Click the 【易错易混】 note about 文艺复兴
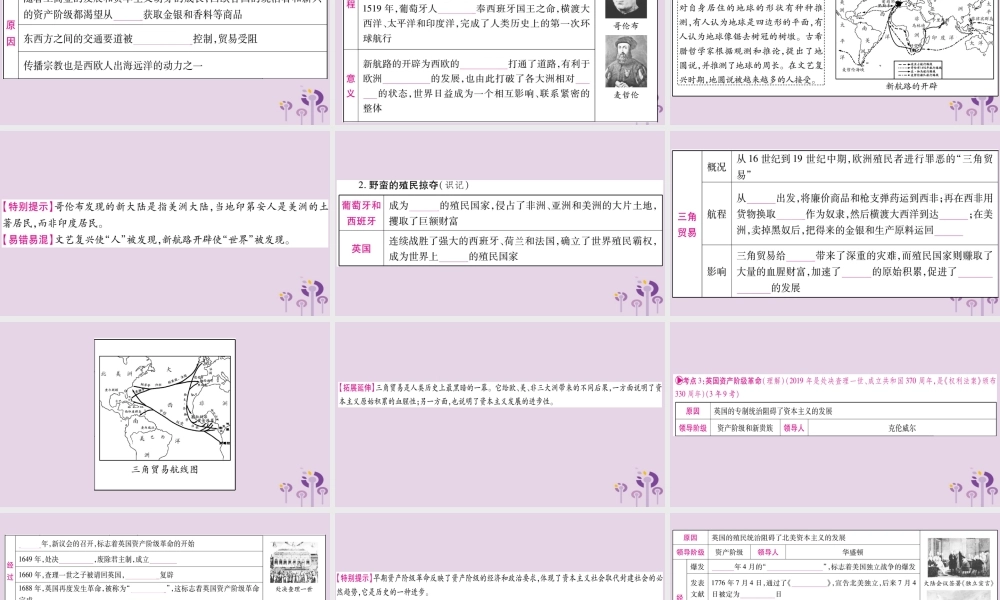Viewport: 1000px width, 600px height. pyautogui.click(x=147, y=240)
